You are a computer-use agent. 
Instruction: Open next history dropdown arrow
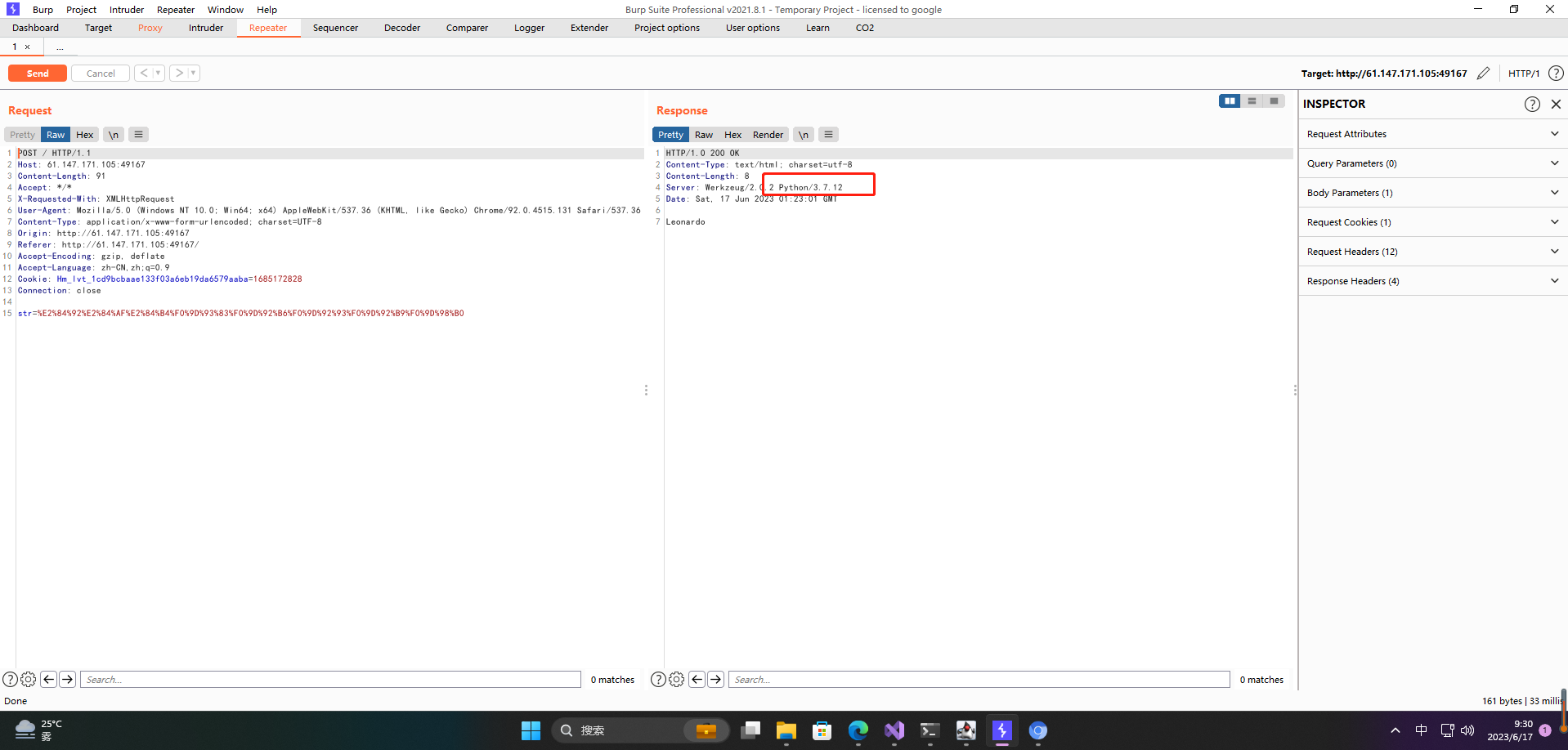pos(195,74)
